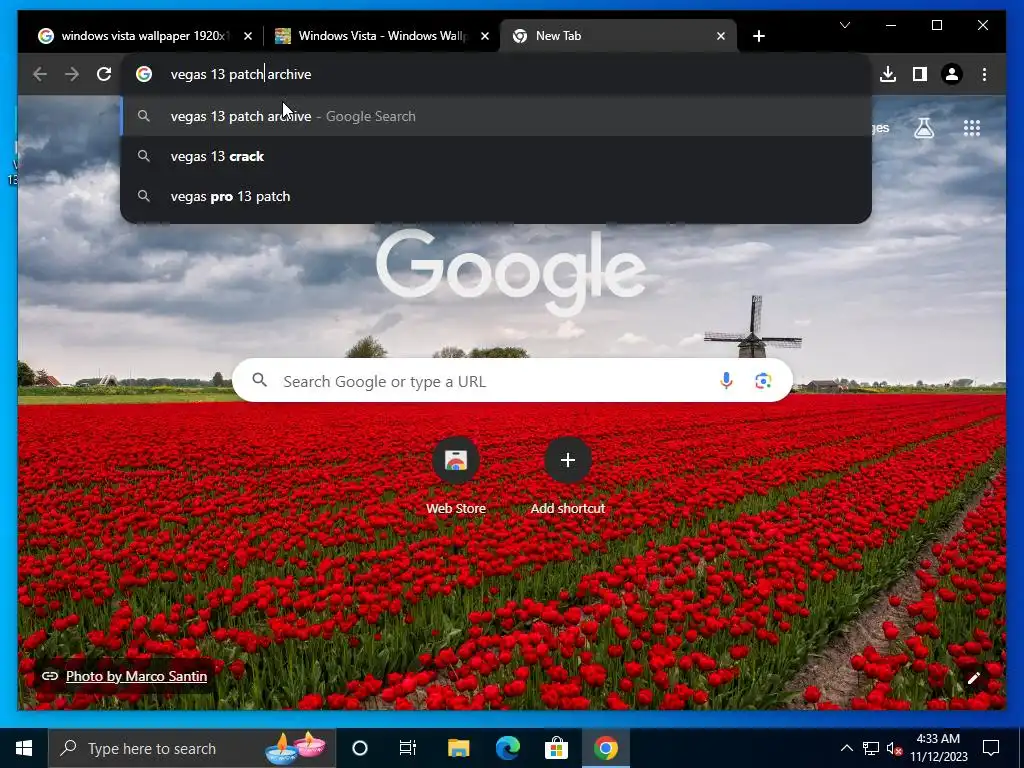Open the notification center icon
1024x768 pixels.
tap(991, 748)
